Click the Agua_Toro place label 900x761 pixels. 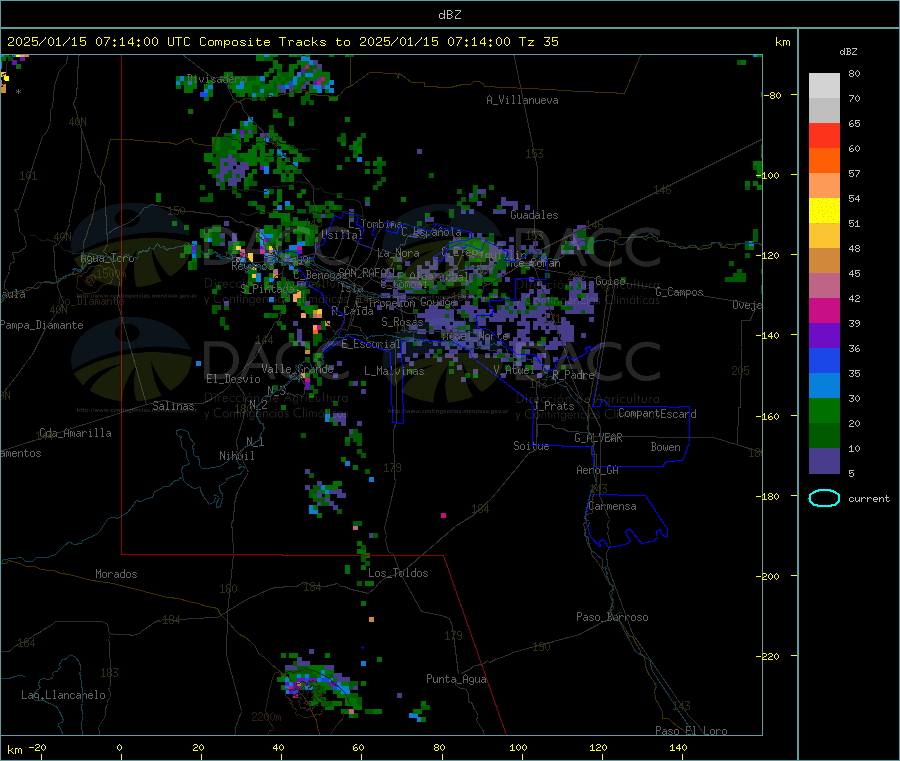pyautogui.click(x=106, y=258)
